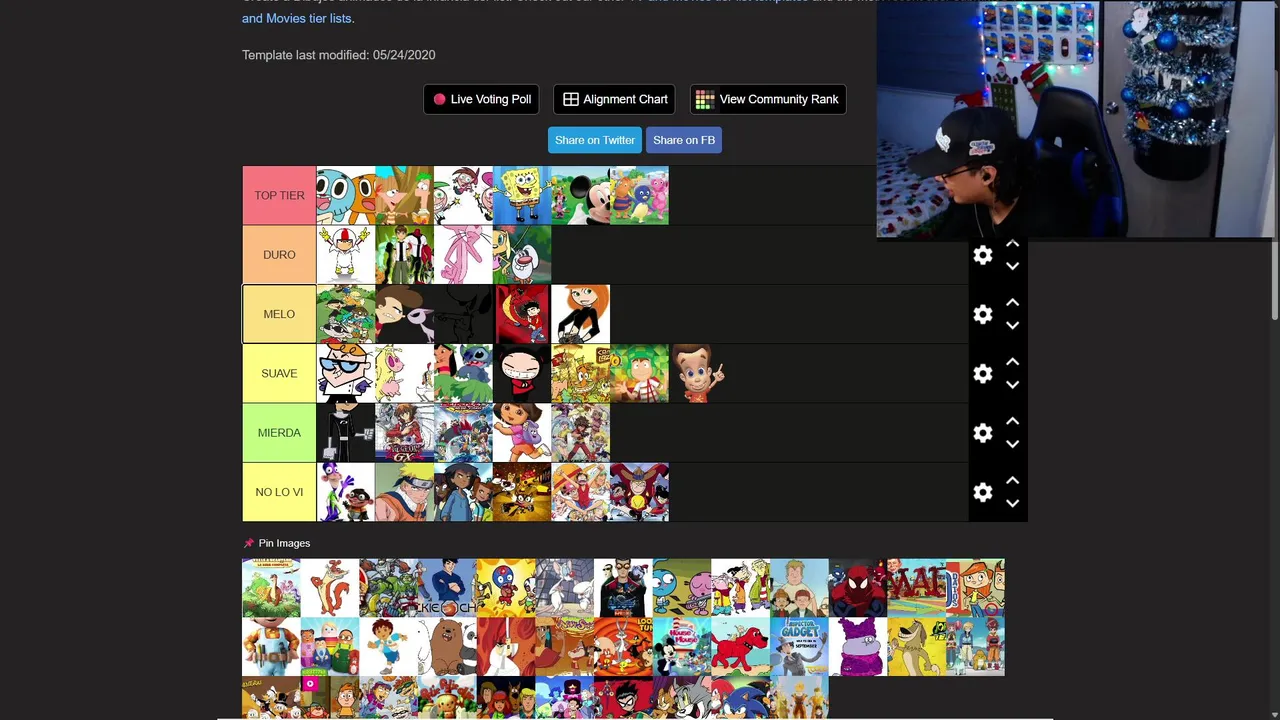Select the Mickey Mouse image in TOP TIER
The image size is (1280, 720).
tap(580, 196)
